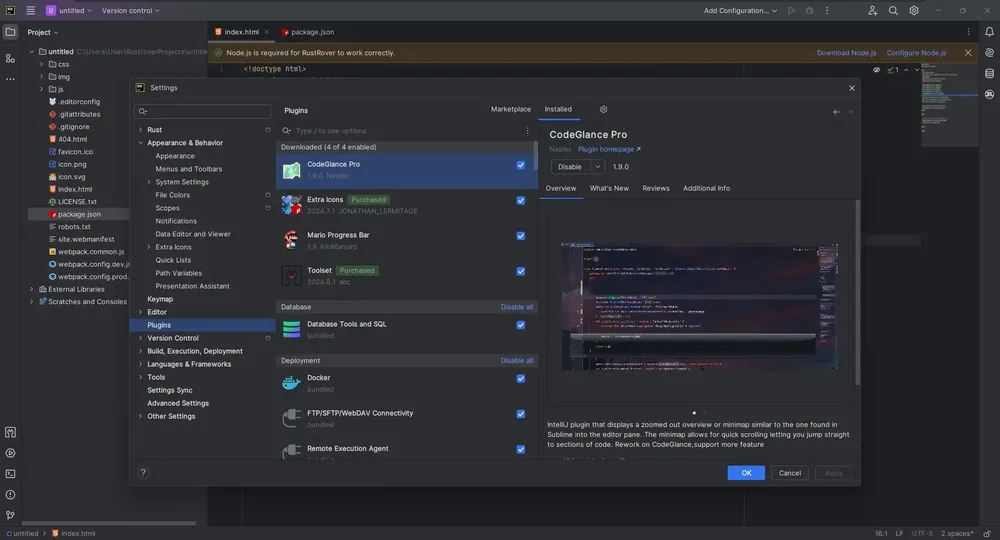Expand the Editor settings node
This screenshot has width=1000, height=540.
tap(140, 312)
